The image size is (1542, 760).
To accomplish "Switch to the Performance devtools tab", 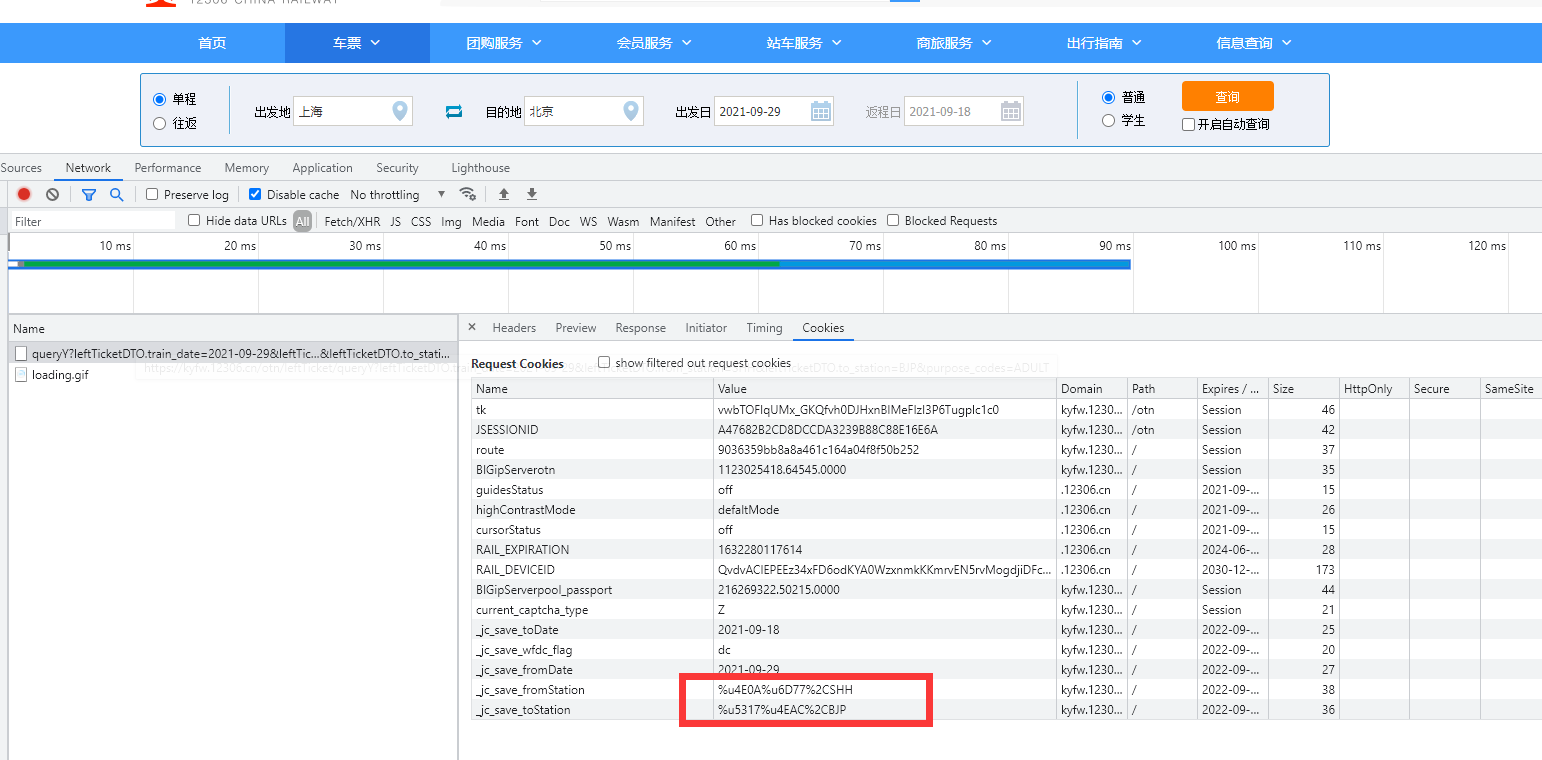I will 168,168.
